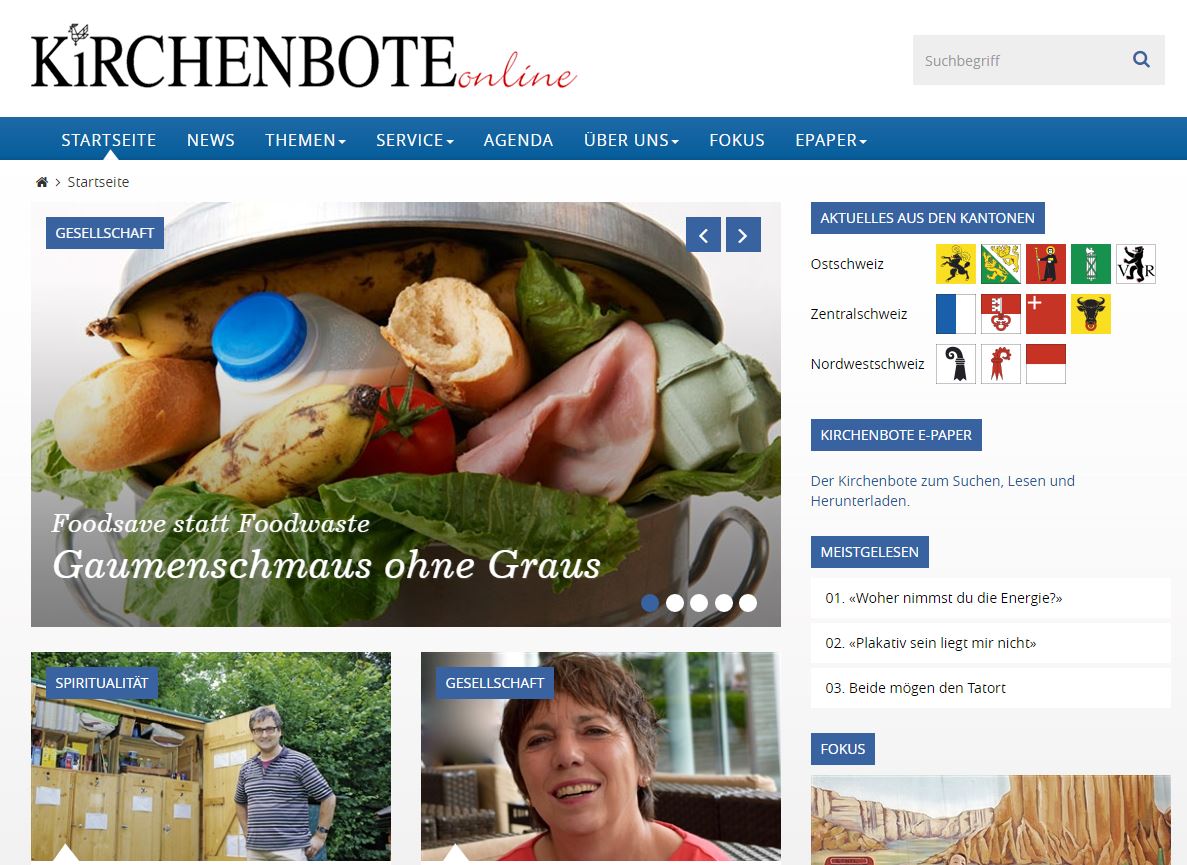
Task: Show previous slide with left arrow
Action: [x=703, y=235]
